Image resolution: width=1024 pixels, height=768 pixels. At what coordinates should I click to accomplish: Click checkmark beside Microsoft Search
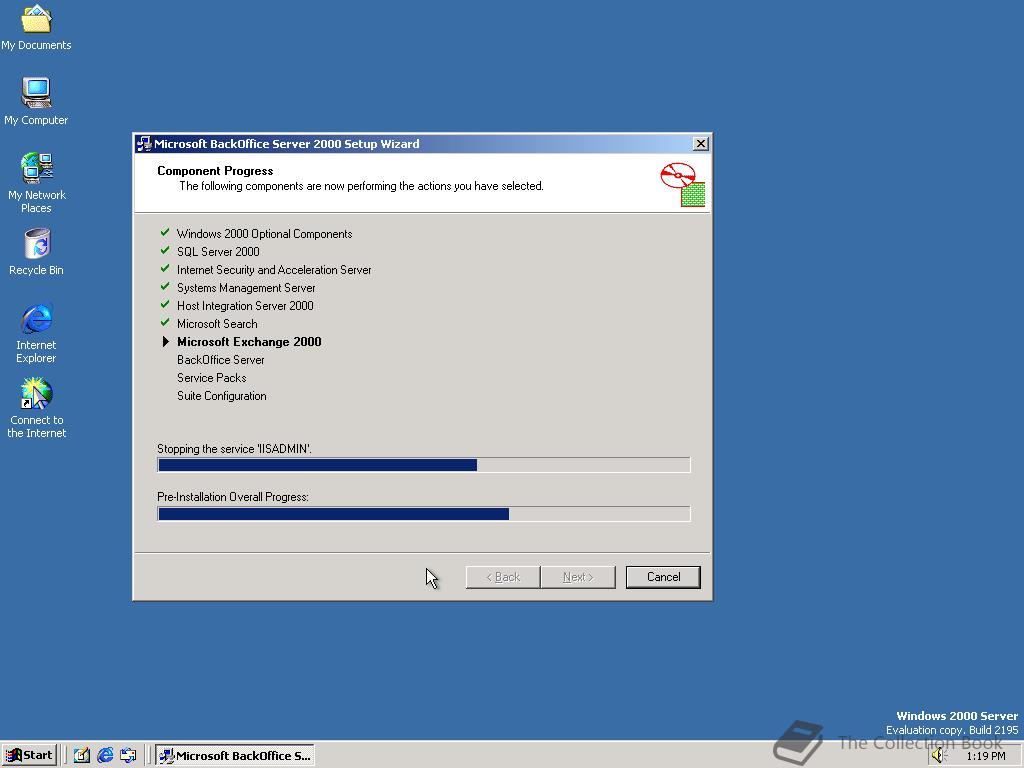pyautogui.click(x=165, y=323)
